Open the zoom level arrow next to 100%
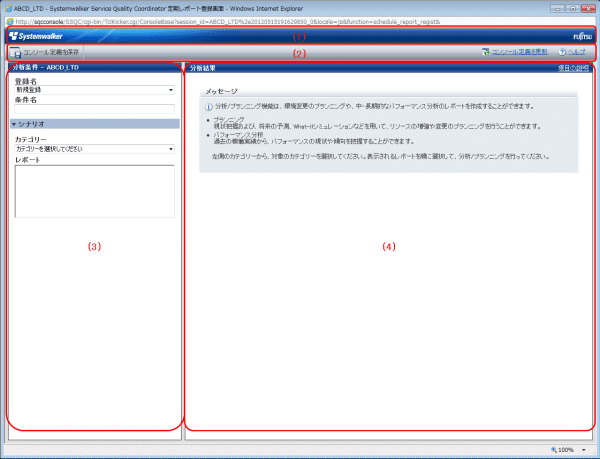This screenshot has height=459, width=600. tap(585, 451)
